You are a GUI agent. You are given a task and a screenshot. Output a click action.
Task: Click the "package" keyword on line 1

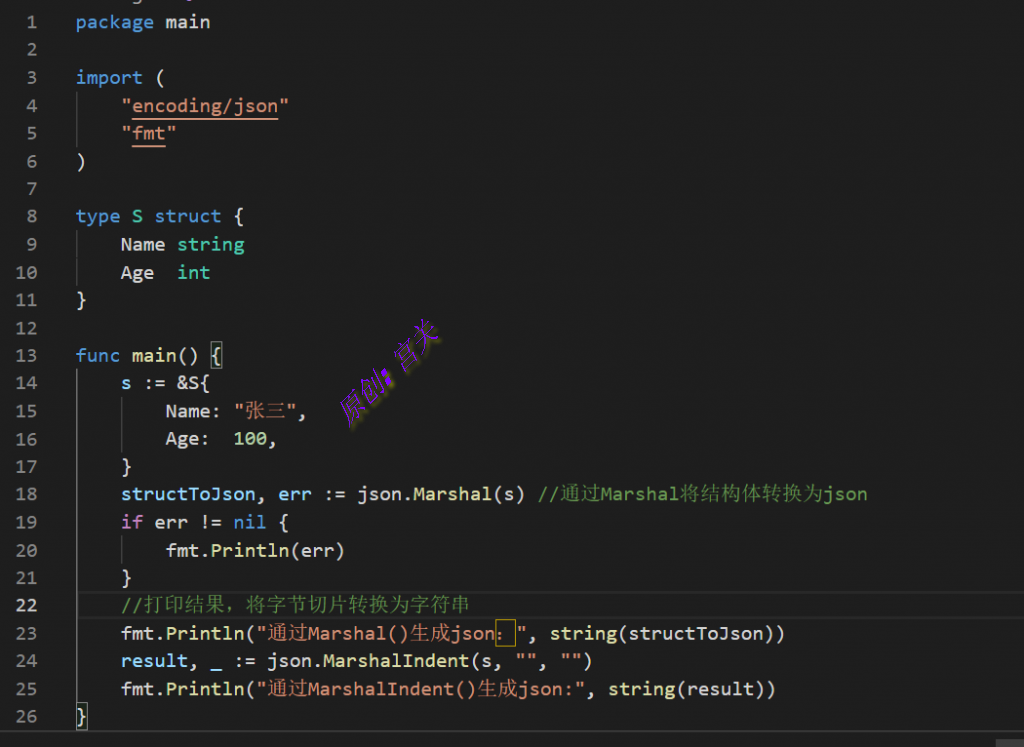(x=114, y=22)
